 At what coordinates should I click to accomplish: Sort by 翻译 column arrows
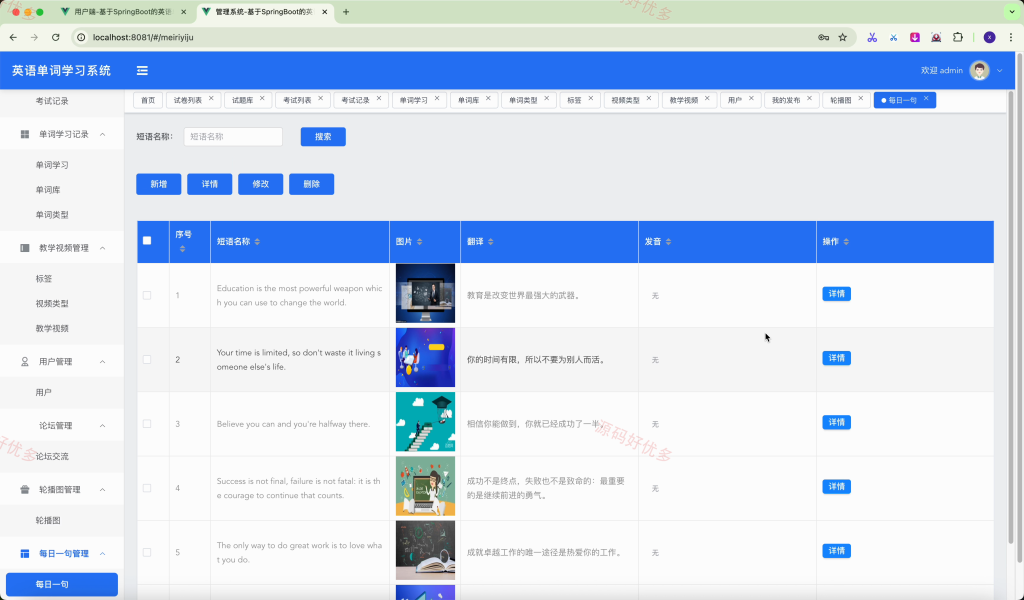(x=490, y=242)
